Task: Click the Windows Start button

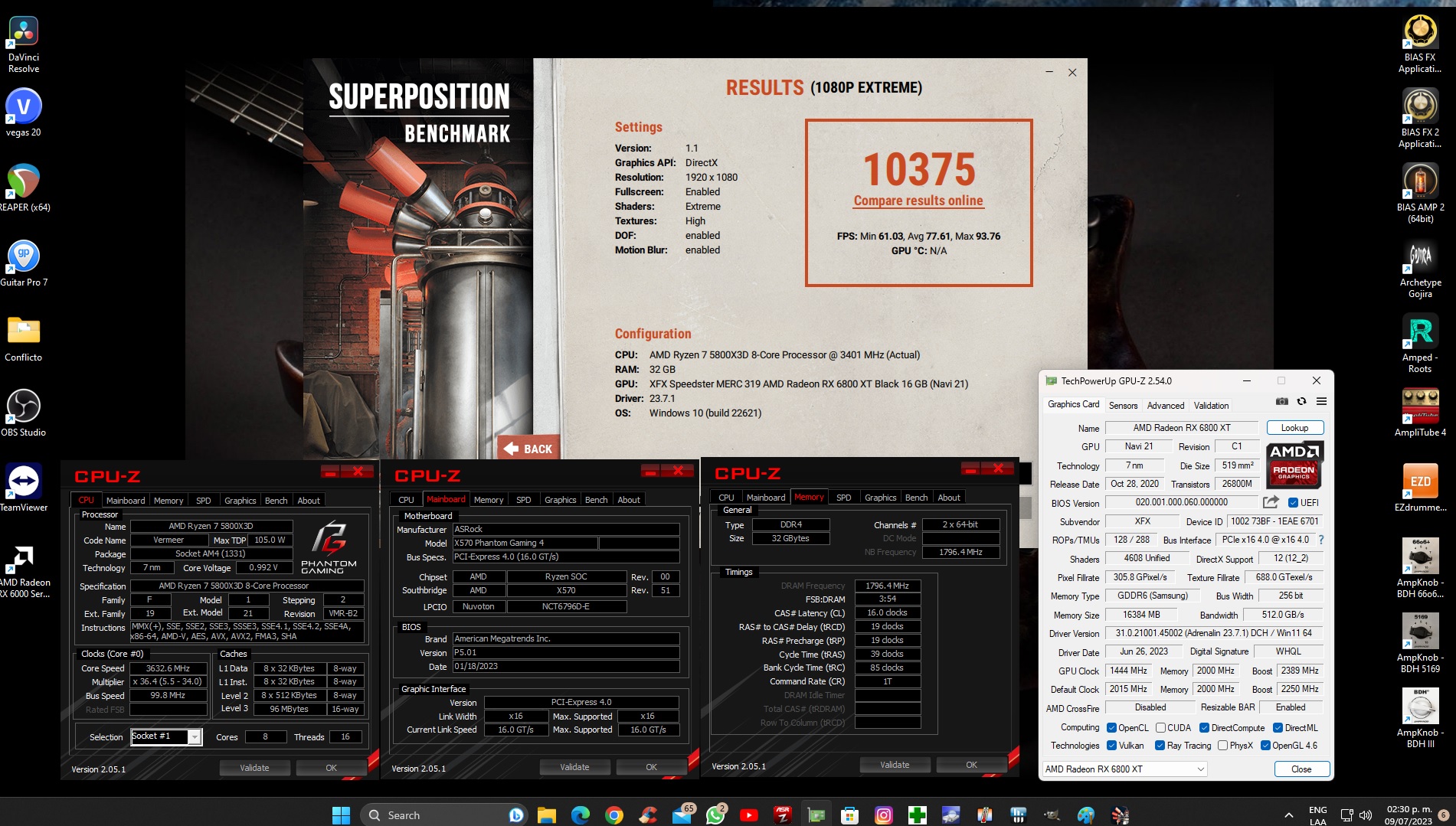Action: coord(341,815)
